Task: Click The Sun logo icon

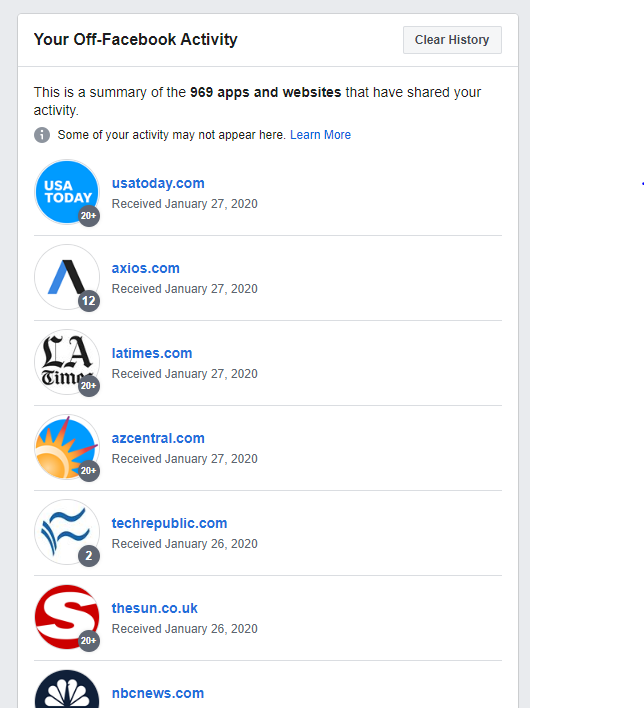Action: (x=67, y=617)
